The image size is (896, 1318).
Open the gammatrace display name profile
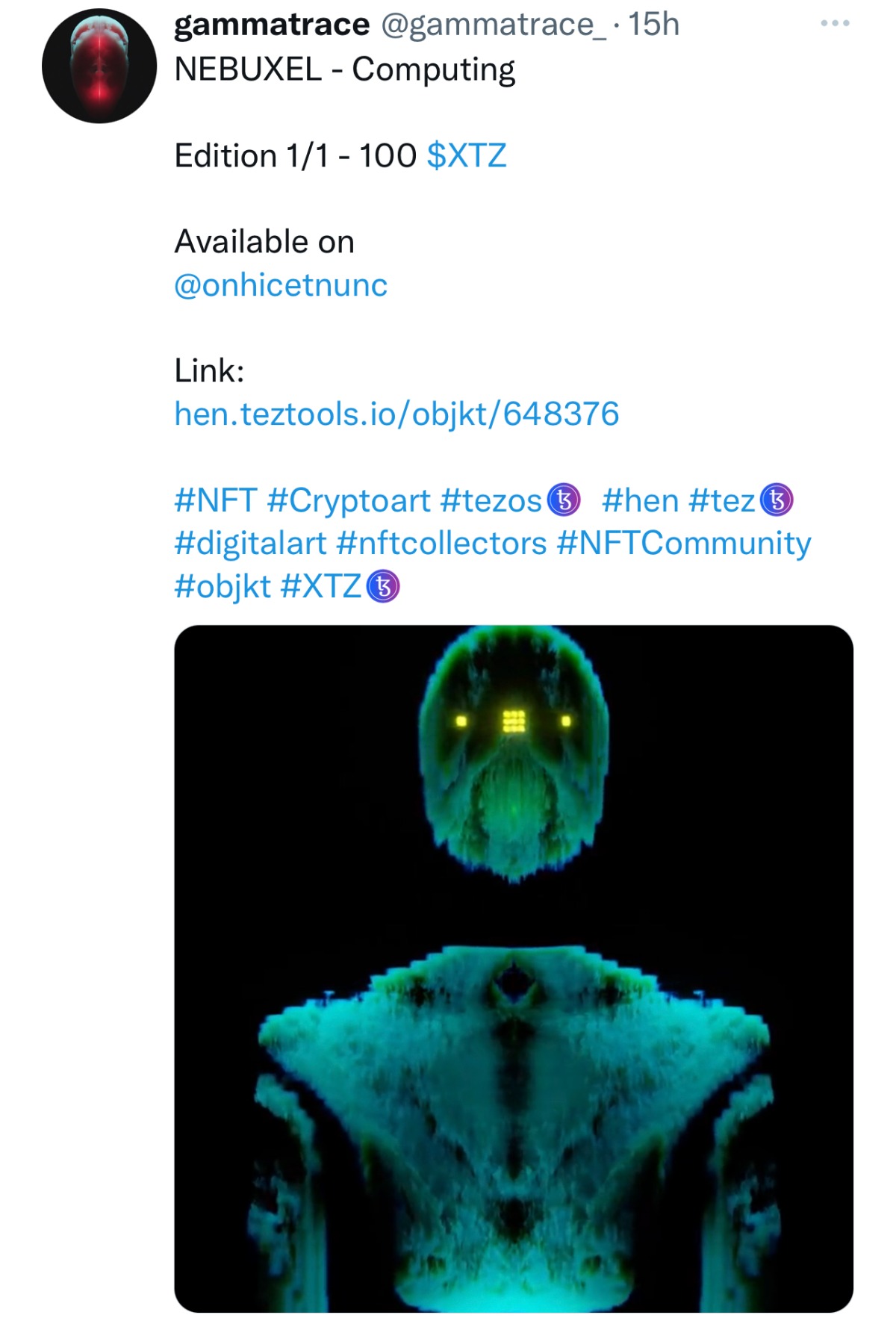coord(271,25)
